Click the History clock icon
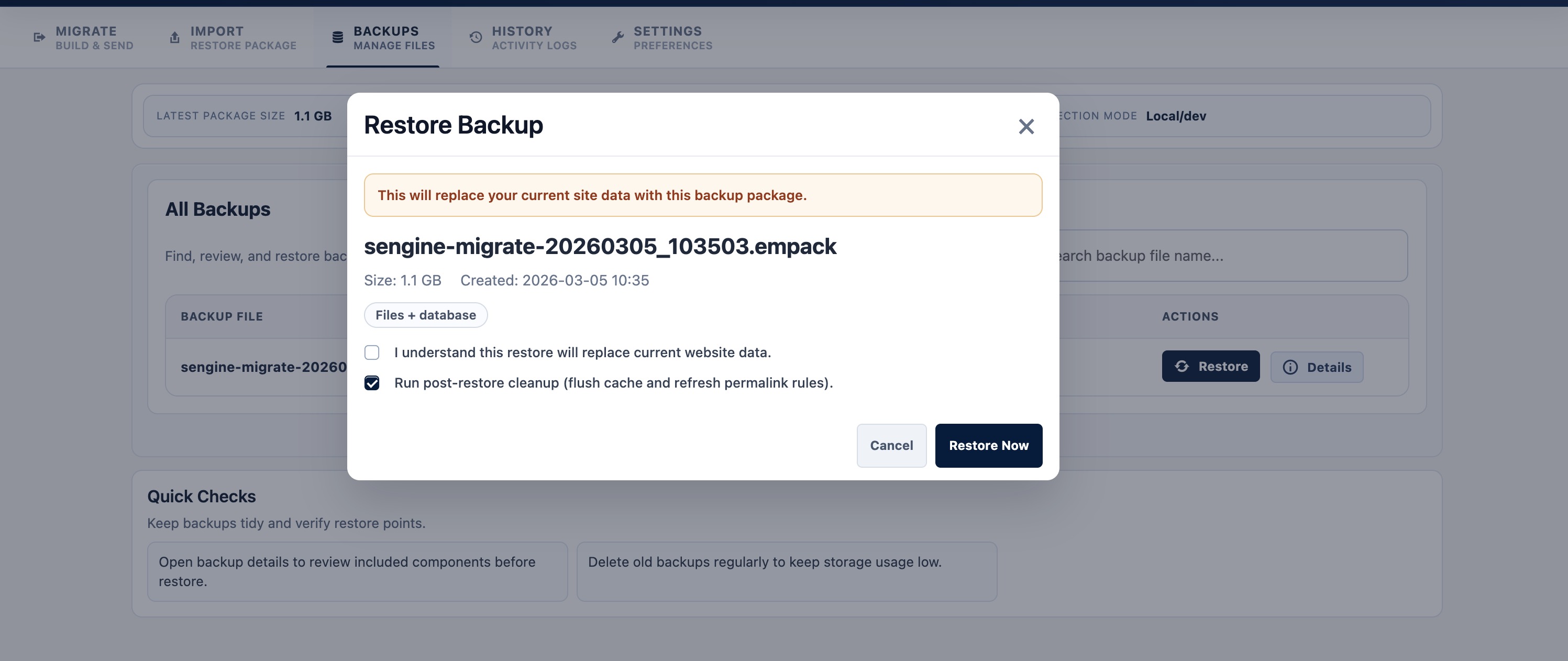 476,37
